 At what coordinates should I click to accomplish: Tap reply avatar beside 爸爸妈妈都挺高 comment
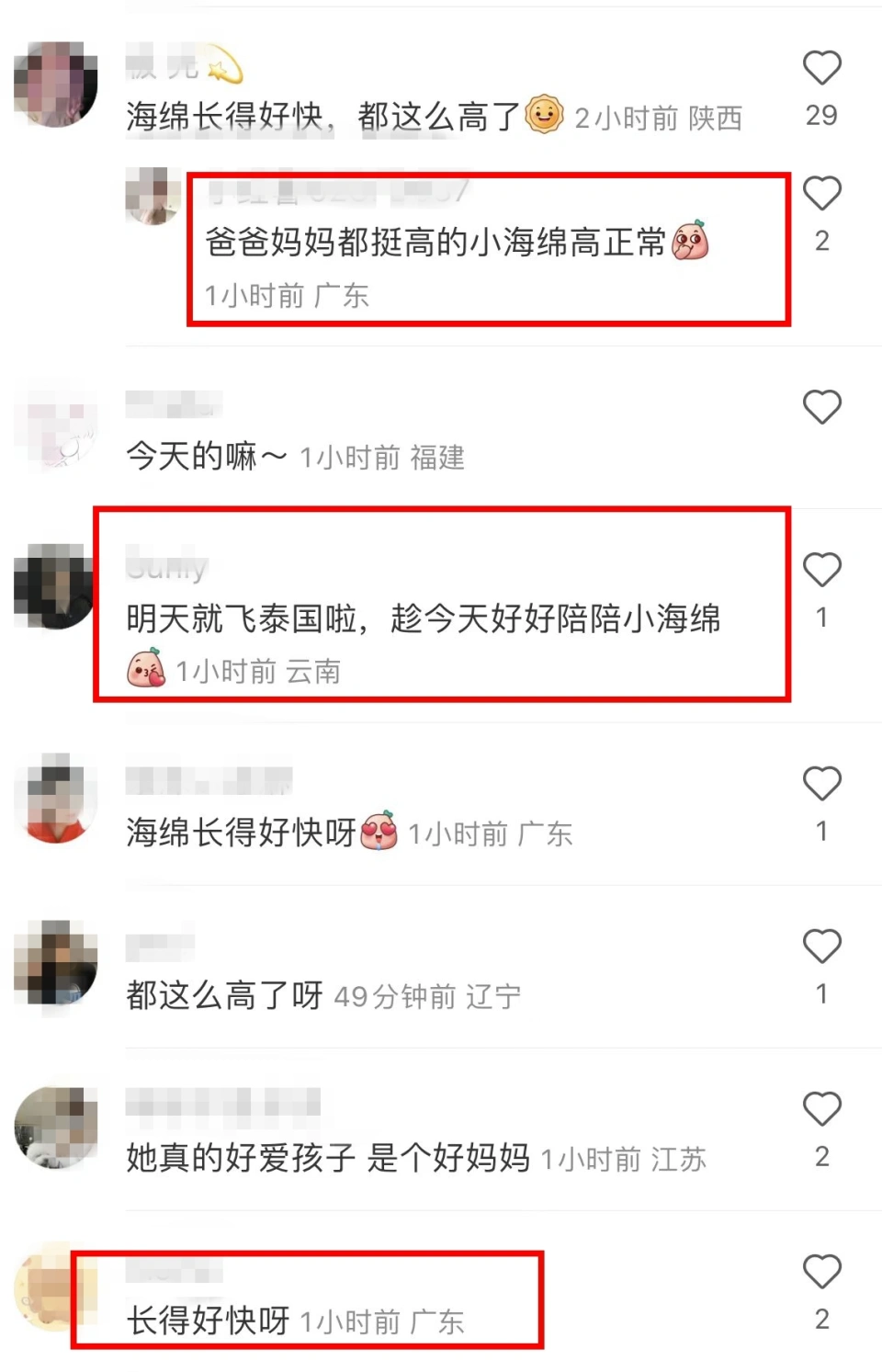pyautogui.click(x=153, y=196)
